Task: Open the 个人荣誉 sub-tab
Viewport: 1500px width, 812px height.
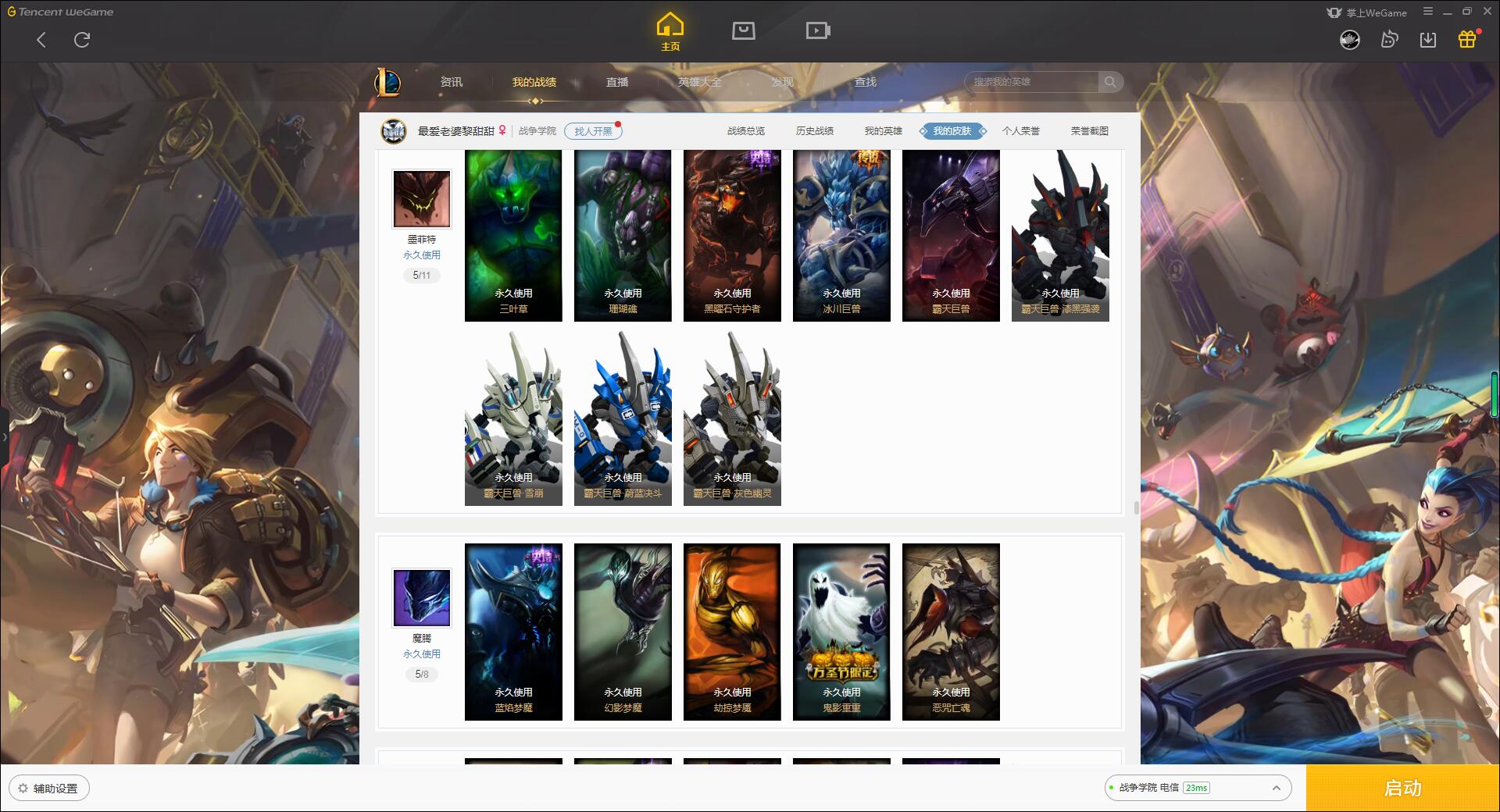Action: click(1021, 131)
